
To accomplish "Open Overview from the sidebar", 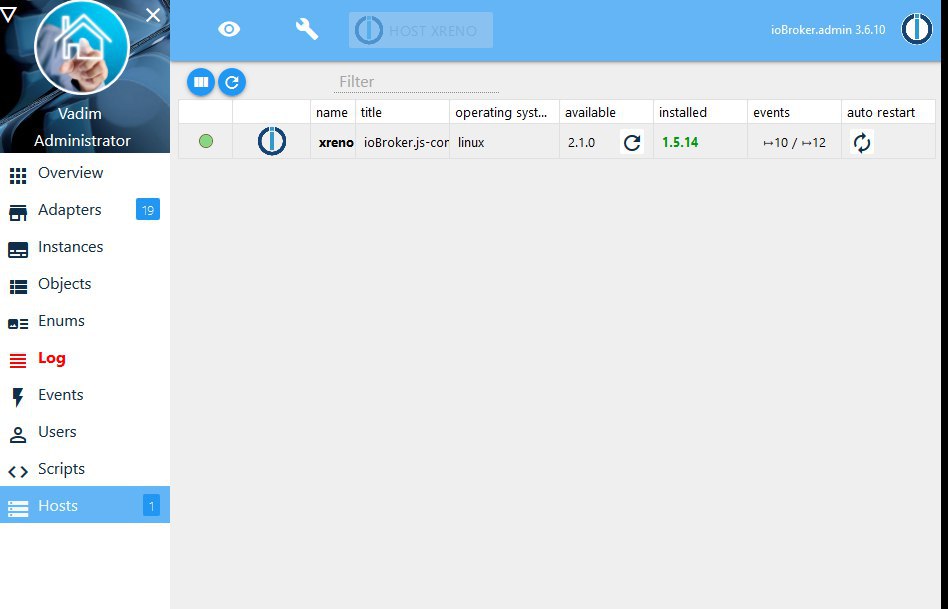I will tap(85, 173).
